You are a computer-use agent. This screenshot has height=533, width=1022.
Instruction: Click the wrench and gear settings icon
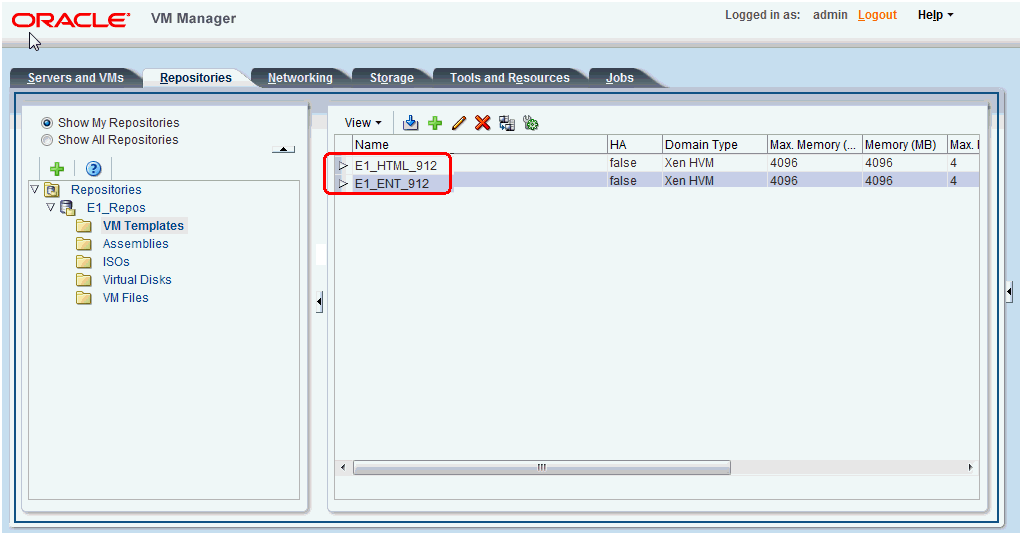pyautogui.click(x=531, y=122)
